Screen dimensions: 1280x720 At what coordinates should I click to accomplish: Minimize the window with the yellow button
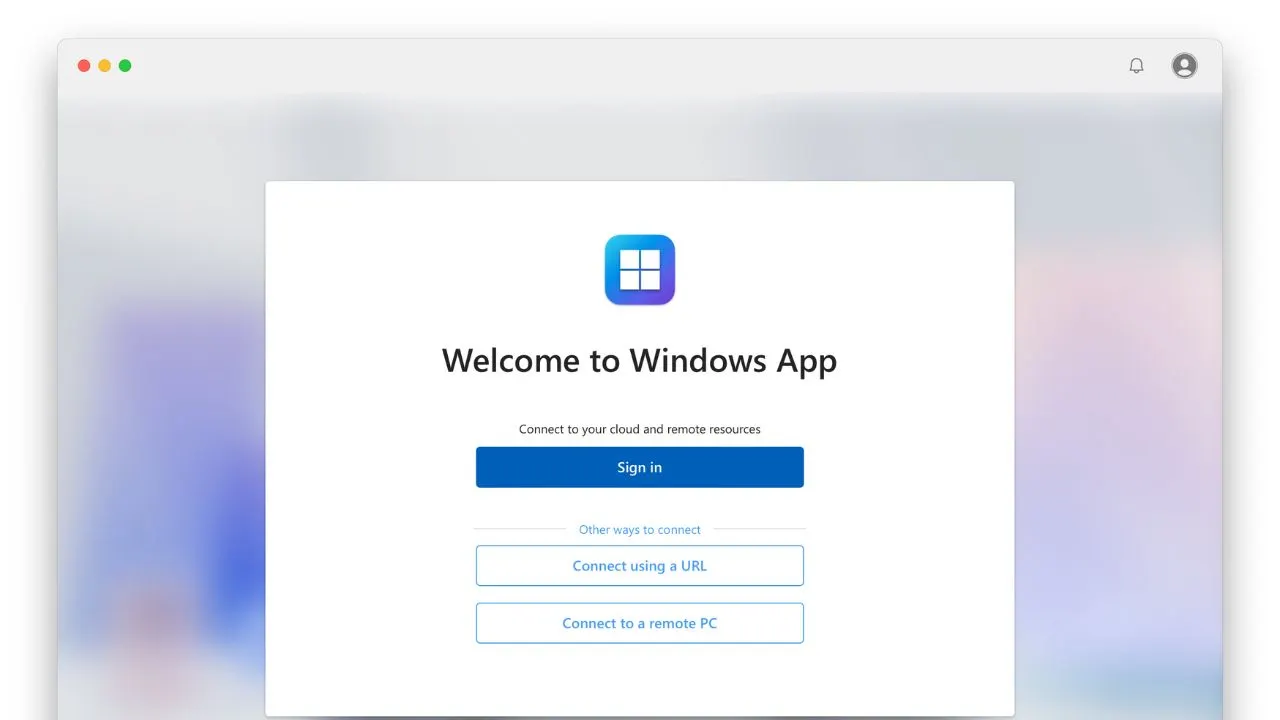point(104,66)
